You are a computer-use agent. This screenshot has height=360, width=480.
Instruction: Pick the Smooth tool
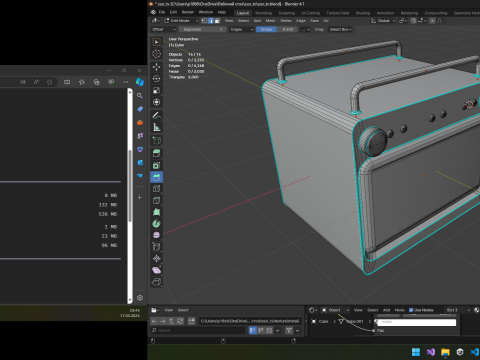coord(156,235)
